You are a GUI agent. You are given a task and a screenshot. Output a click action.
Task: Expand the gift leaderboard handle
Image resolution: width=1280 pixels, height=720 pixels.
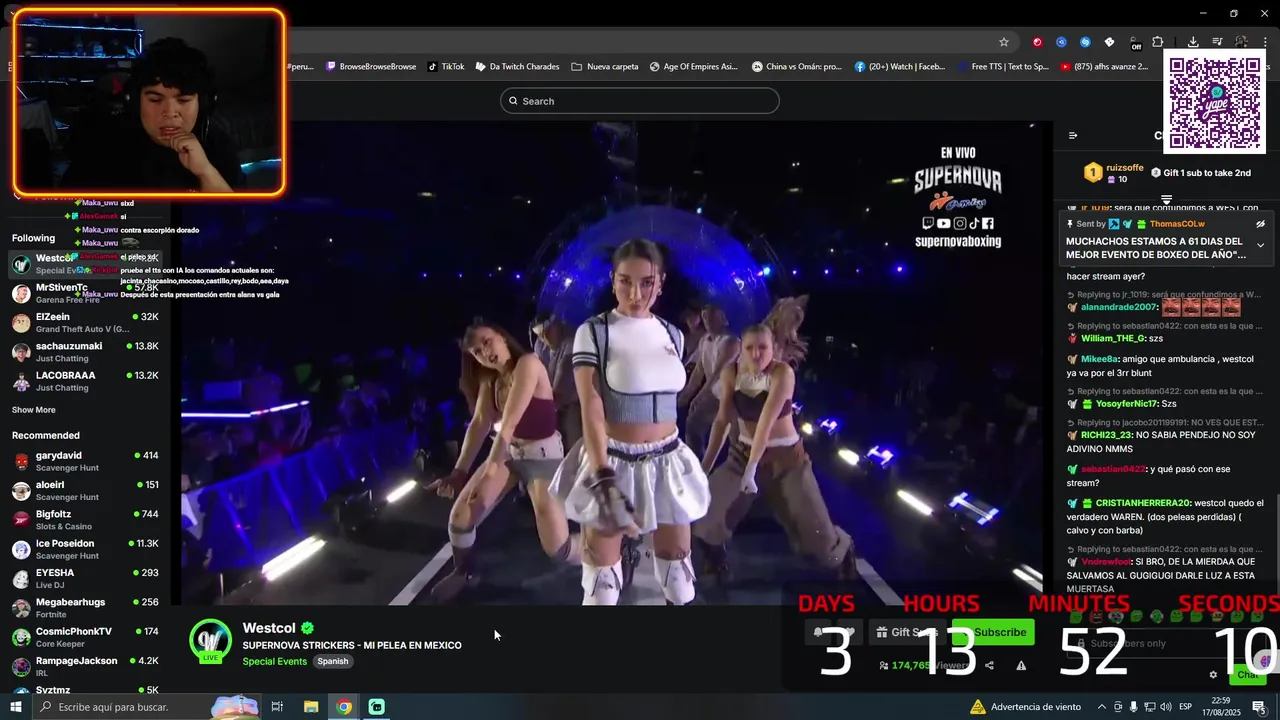[x=1166, y=200]
